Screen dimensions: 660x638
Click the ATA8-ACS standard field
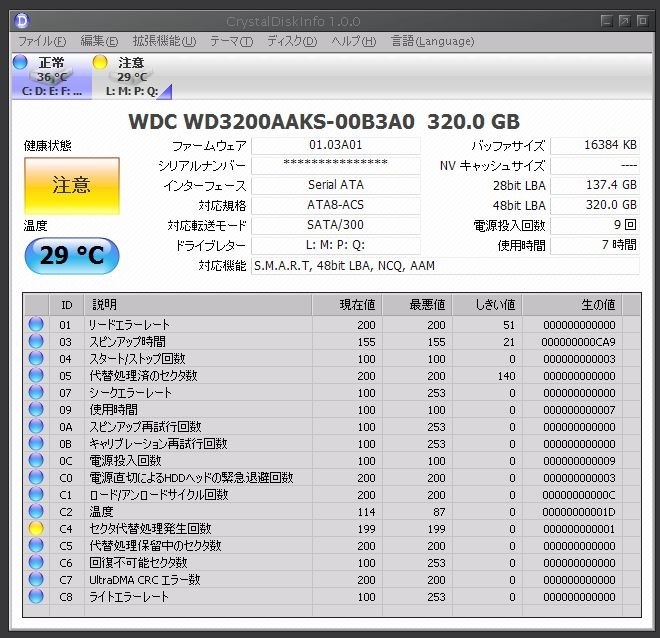coord(335,205)
